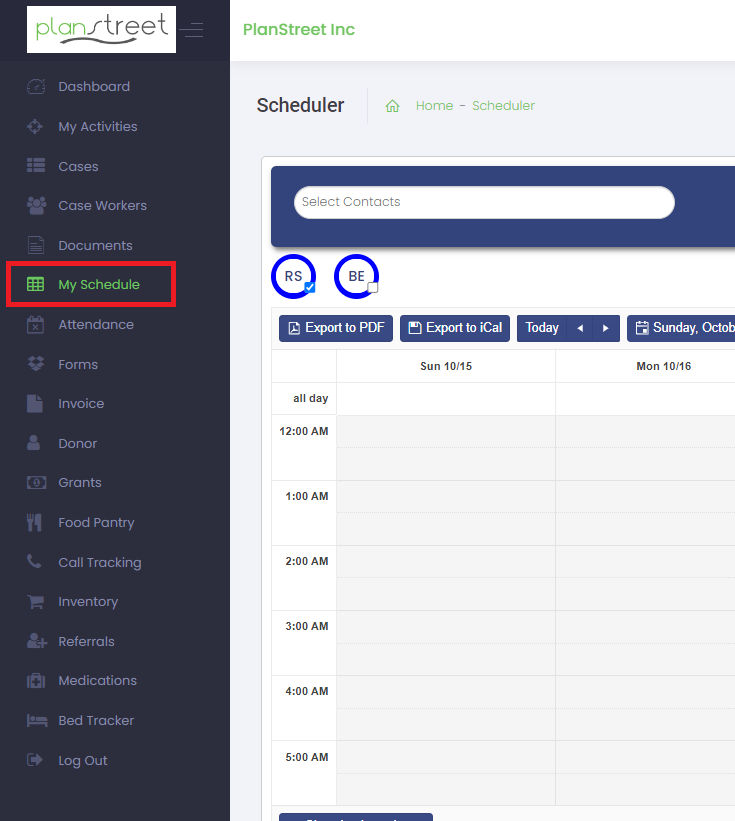Go to previous week arrow
Screen dimensions: 735x821
point(580,328)
